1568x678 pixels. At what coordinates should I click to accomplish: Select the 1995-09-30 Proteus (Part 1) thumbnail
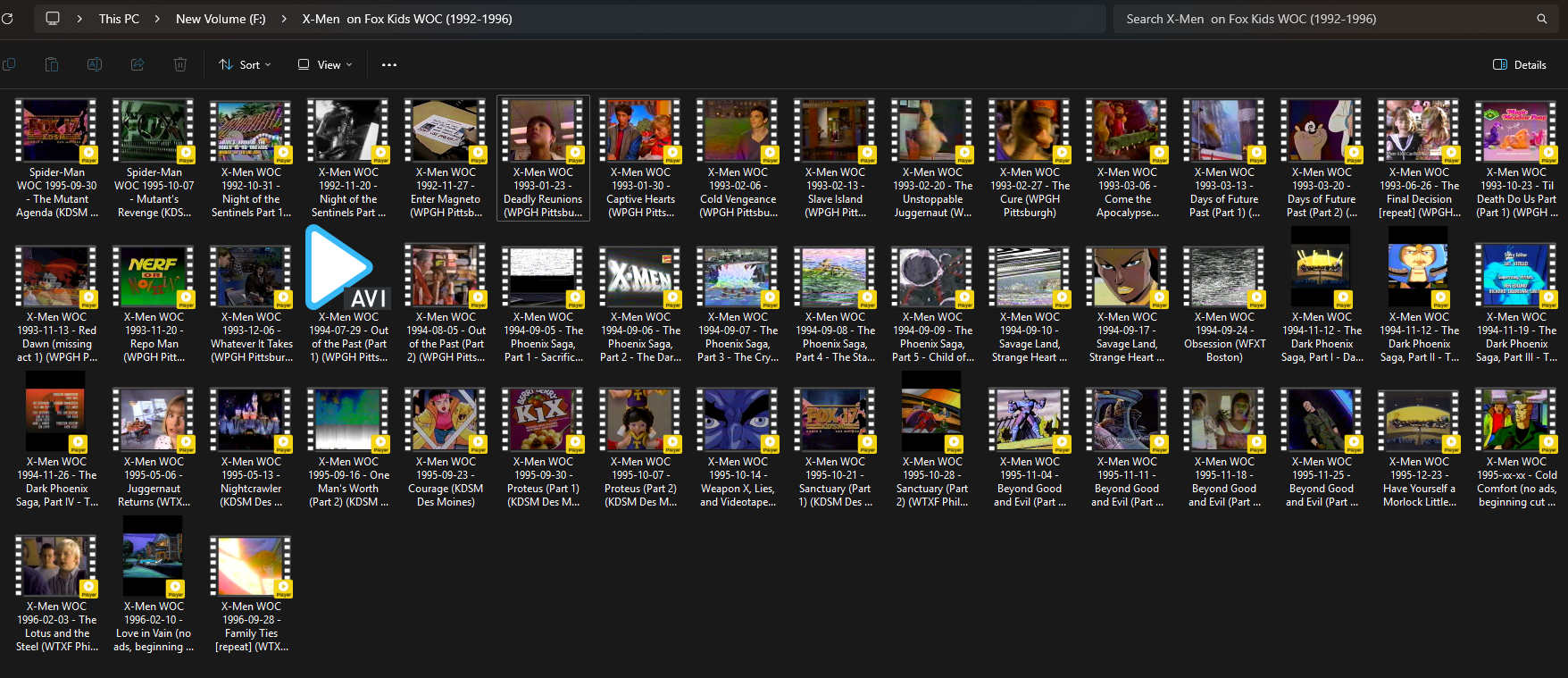(x=543, y=420)
